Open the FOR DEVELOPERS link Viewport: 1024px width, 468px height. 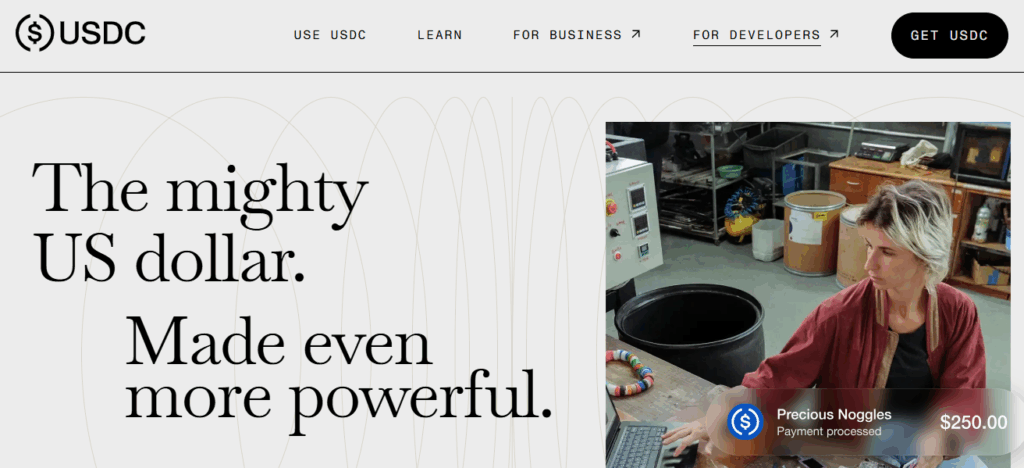pyautogui.click(x=756, y=35)
